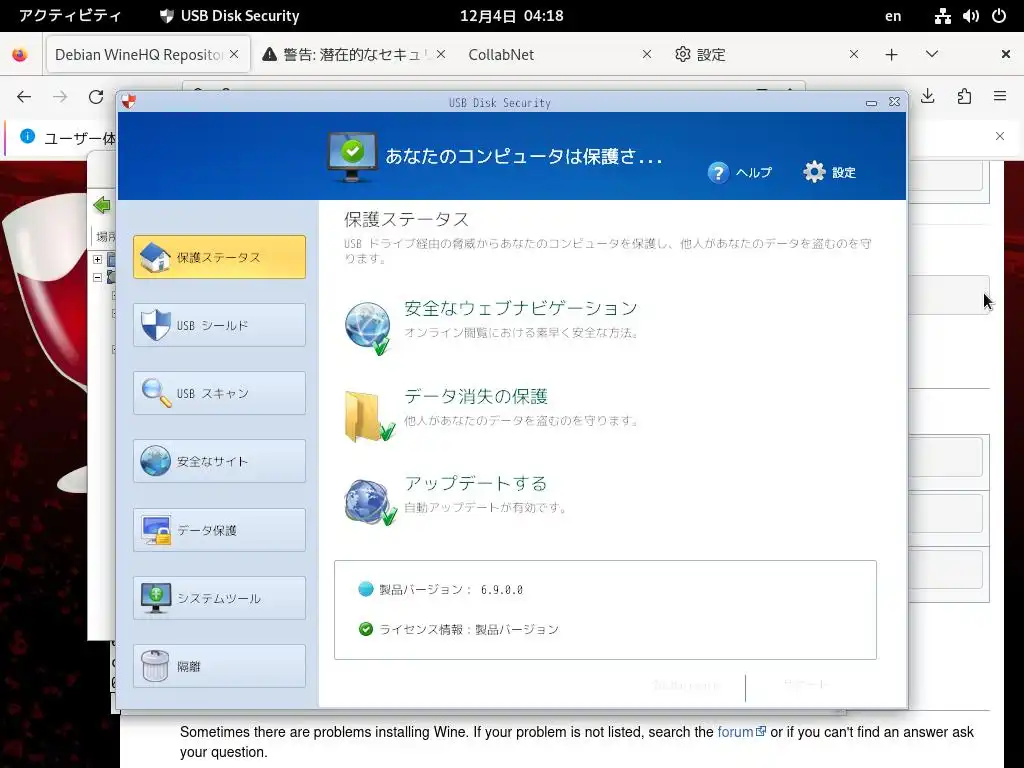Open the データ消失の保護 heading
The height and width of the screenshot is (768, 1024).
click(x=475, y=396)
